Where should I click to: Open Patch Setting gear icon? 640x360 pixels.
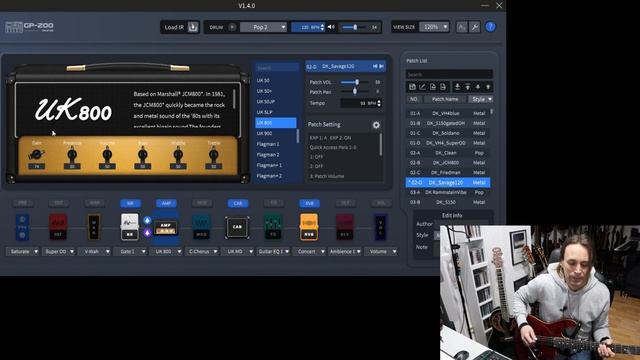pyautogui.click(x=376, y=125)
